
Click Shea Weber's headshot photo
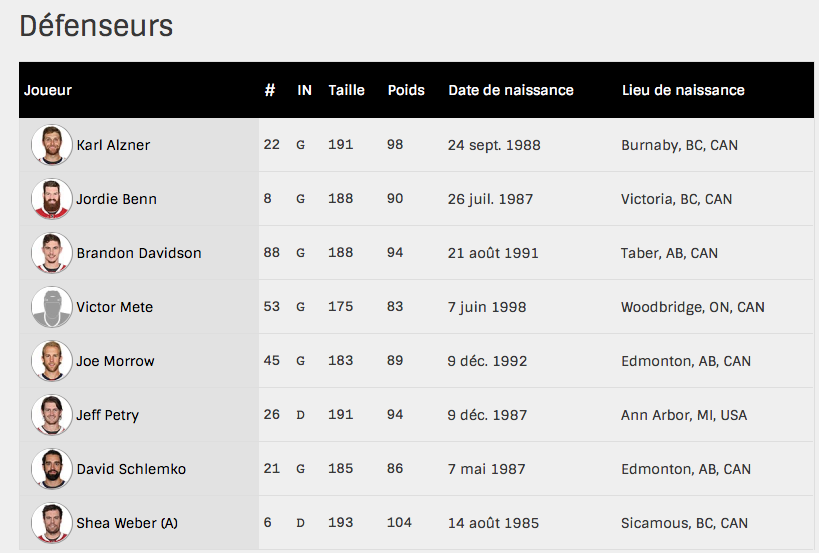(51, 523)
